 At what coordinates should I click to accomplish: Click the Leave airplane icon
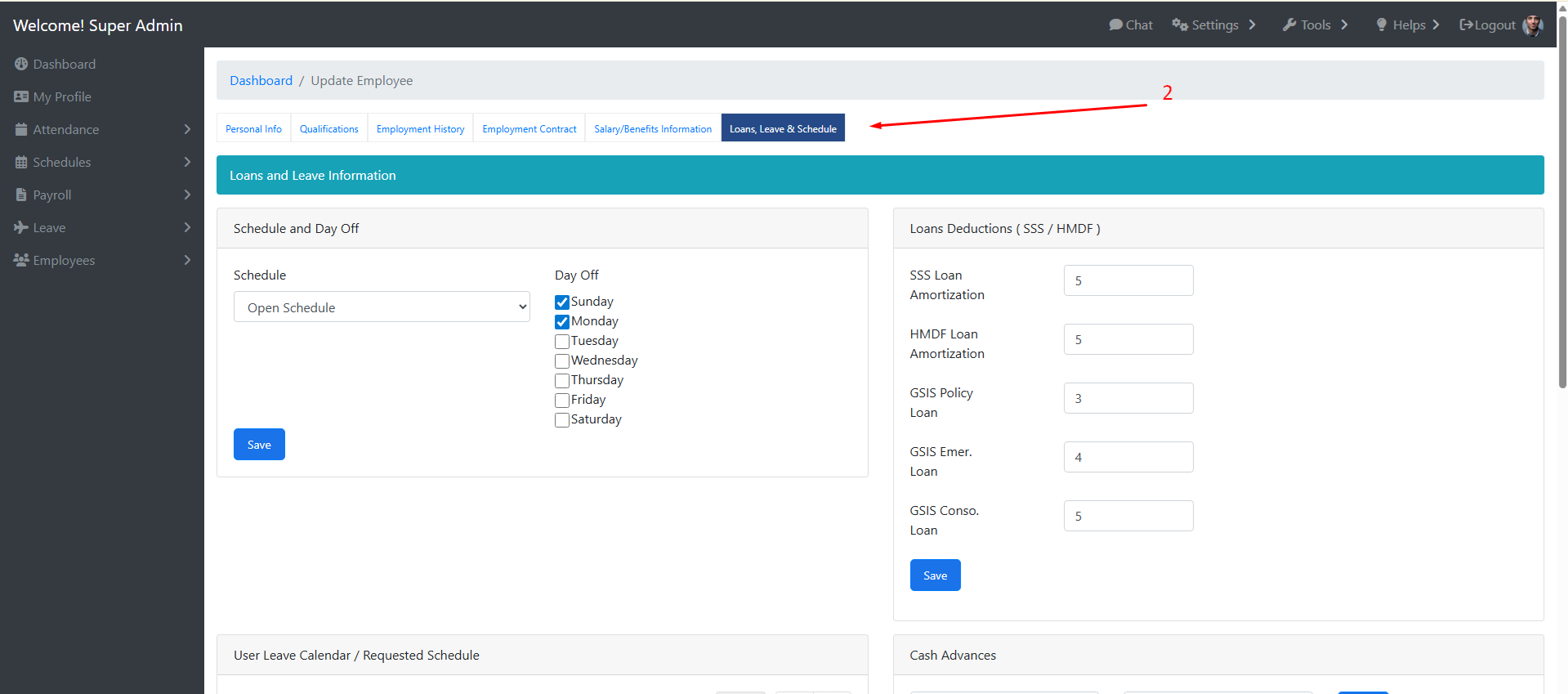click(21, 227)
